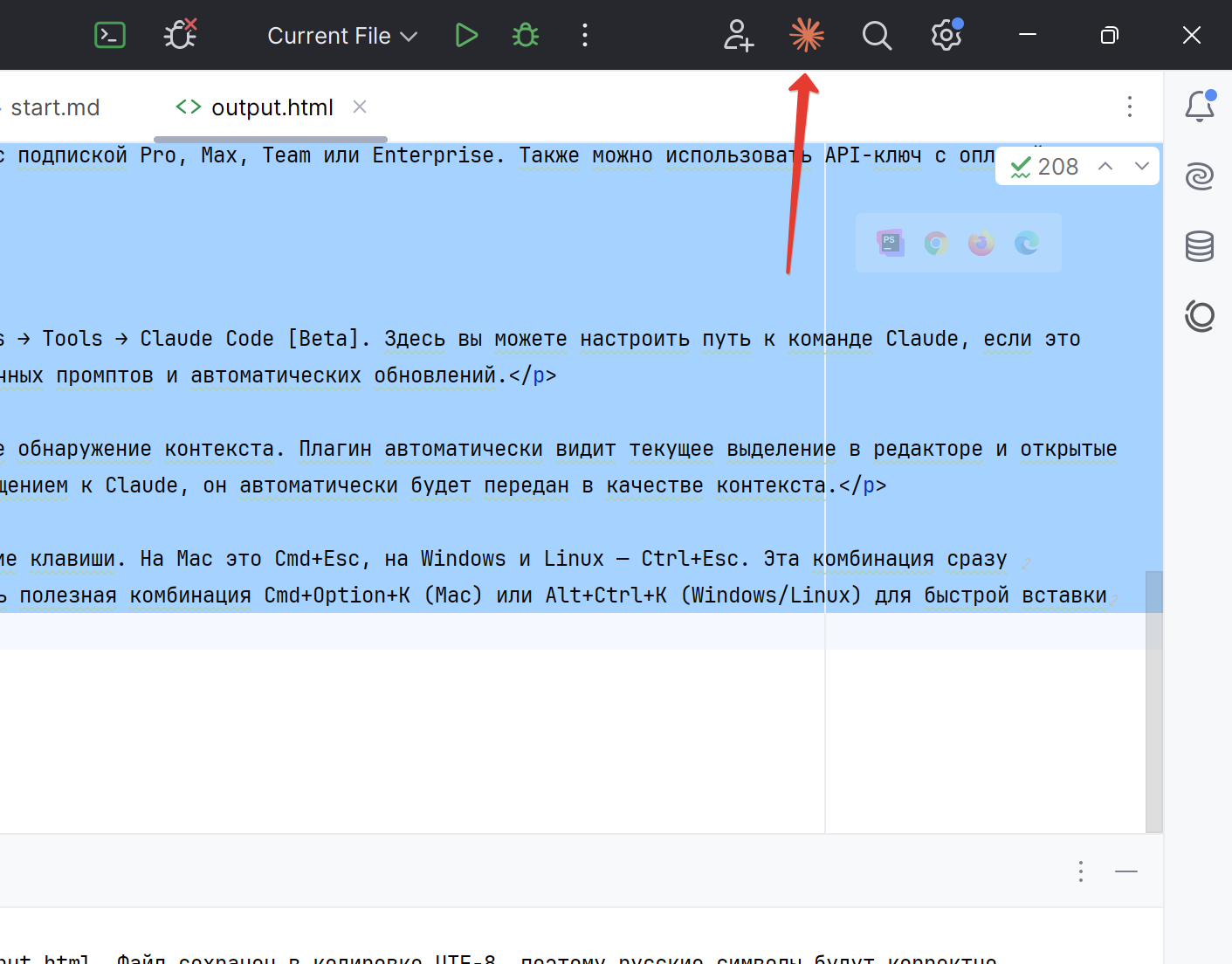Image resolution: width=1232 pixels, height=964 pixels.
Task: Open Search Everywhere magnifier icon
Action: [877, 36]
